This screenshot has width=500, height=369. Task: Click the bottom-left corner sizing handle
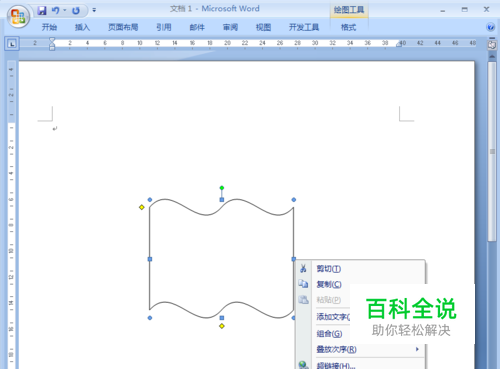[x=150, y=318]
